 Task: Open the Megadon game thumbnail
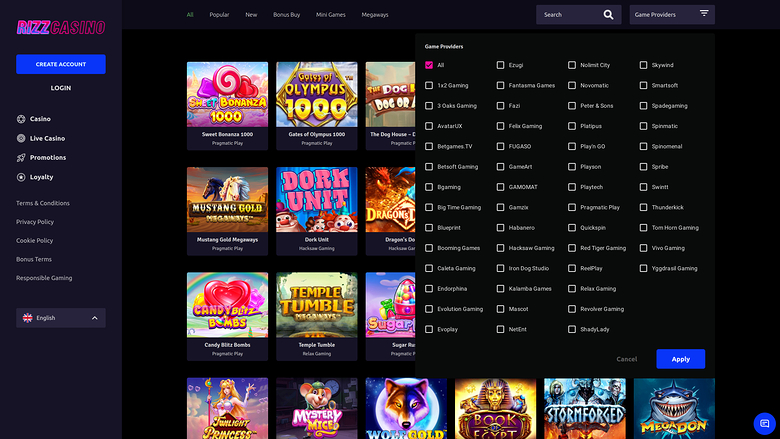[x=674, y=408]
